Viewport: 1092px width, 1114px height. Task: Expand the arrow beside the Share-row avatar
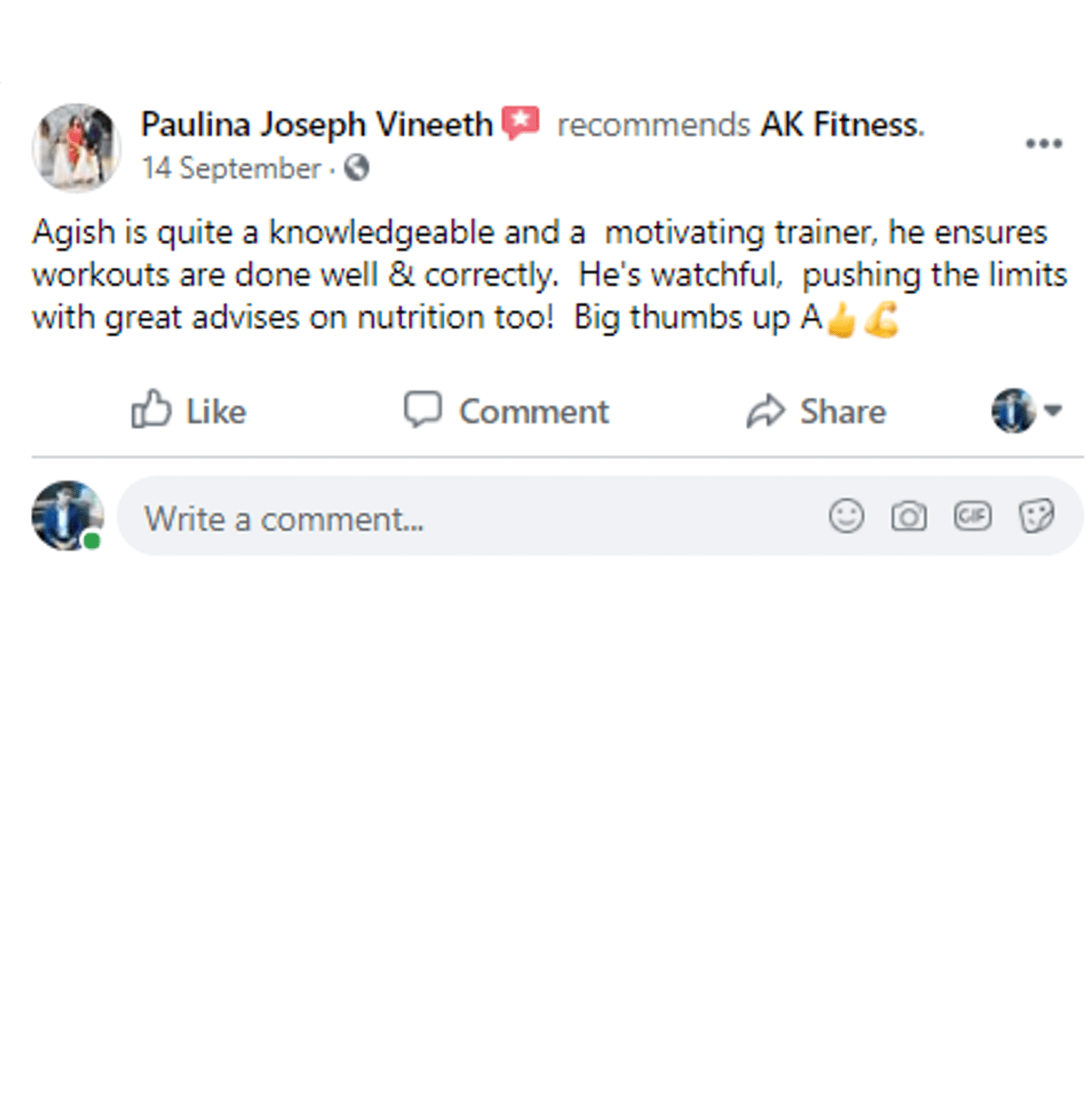[x=1053, y=410]
